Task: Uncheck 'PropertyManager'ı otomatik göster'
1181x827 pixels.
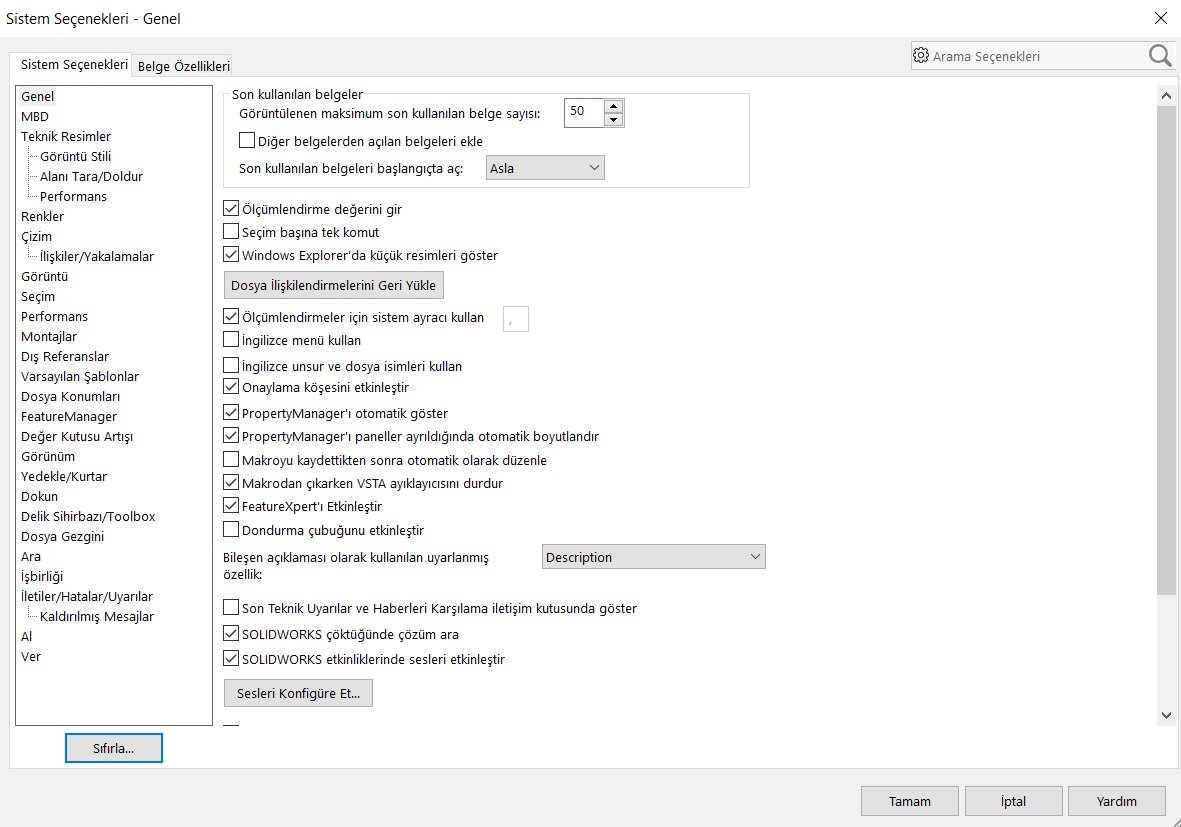Action: [x=231, y=413]
